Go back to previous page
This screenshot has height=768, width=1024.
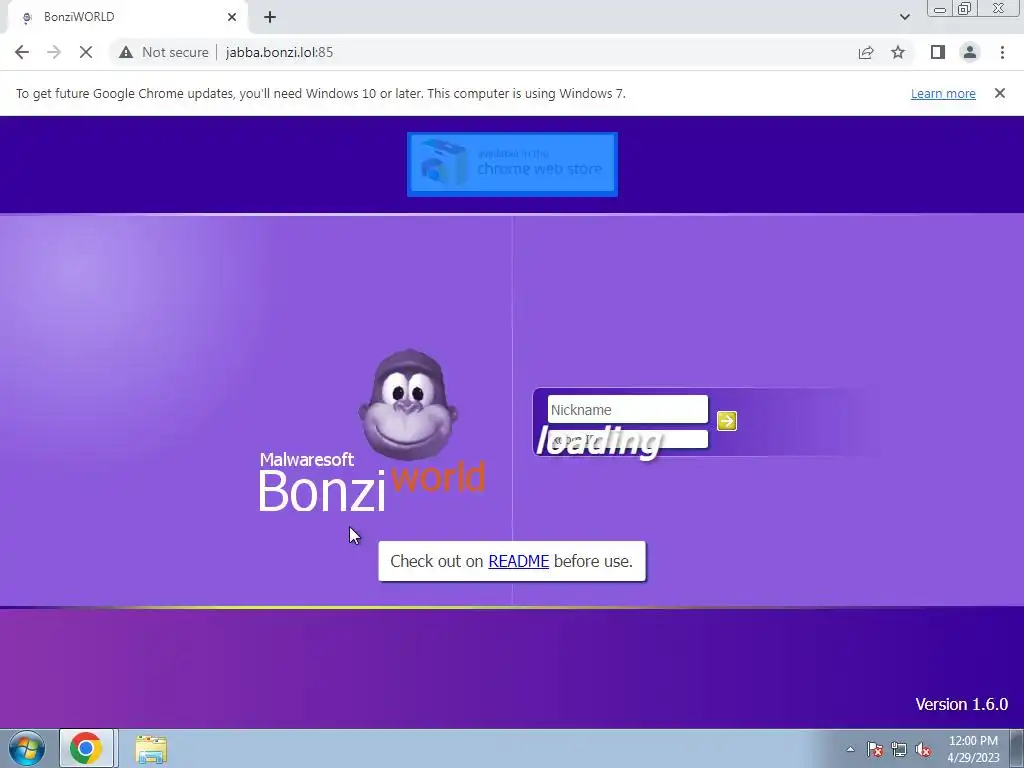[22, 52]
